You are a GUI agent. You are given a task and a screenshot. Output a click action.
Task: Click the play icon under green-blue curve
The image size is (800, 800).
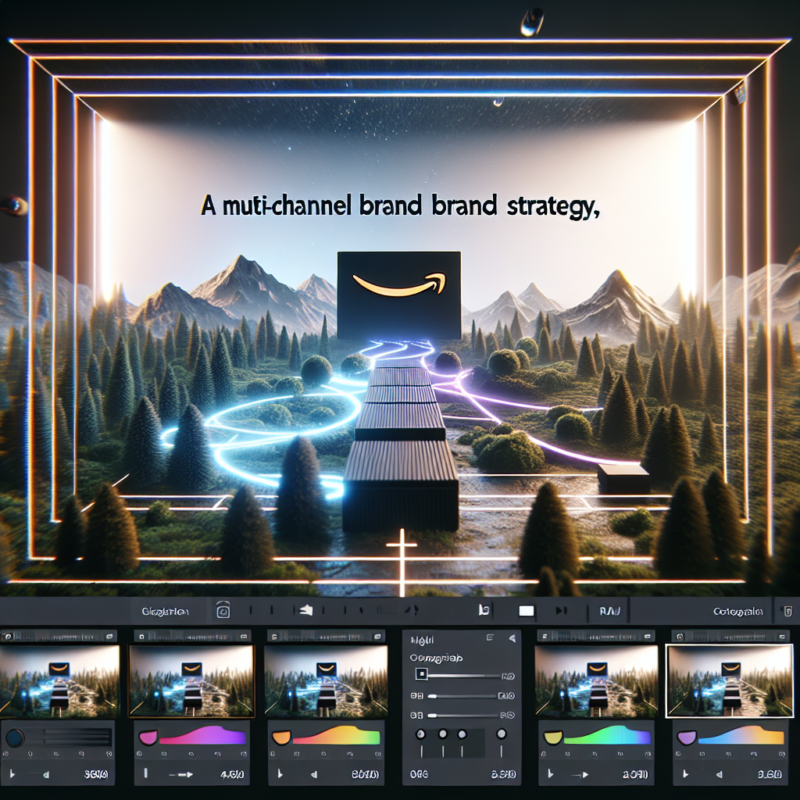click(551, 774)
